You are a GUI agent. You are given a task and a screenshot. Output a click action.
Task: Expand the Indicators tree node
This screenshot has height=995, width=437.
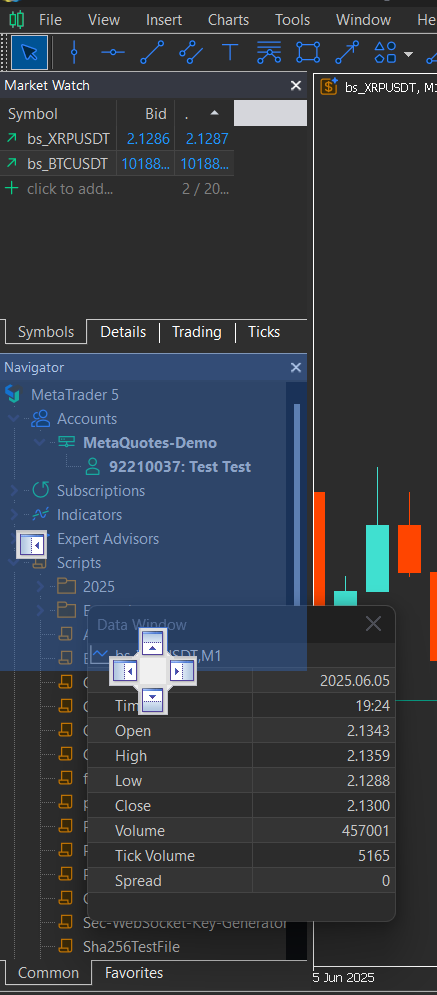(14, 514)
